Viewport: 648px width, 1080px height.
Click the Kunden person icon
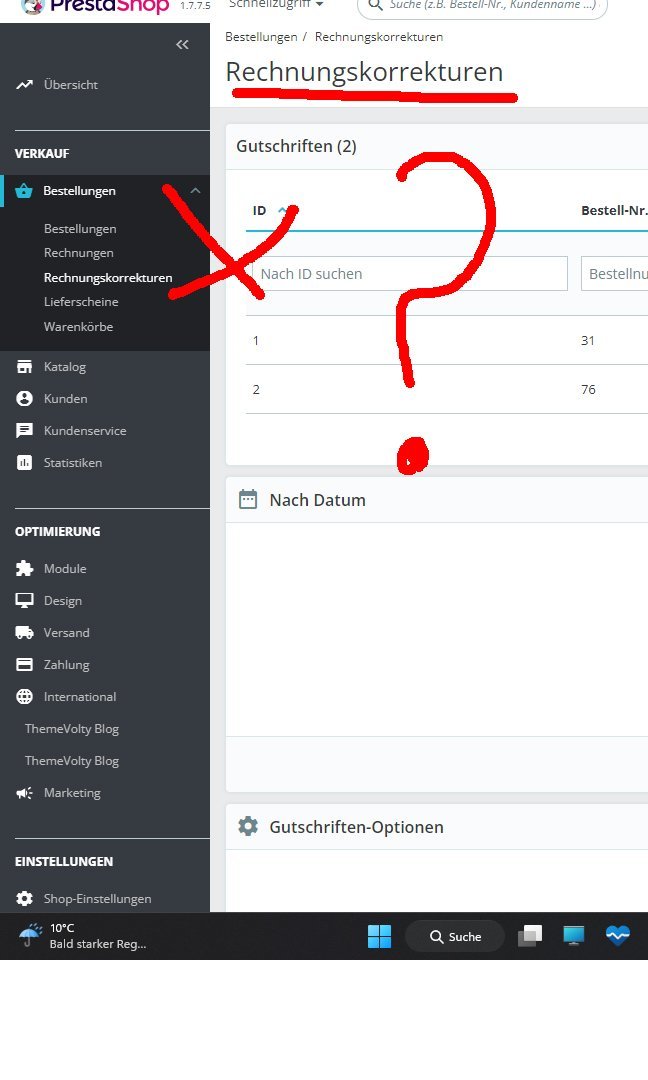click(24, 398)
